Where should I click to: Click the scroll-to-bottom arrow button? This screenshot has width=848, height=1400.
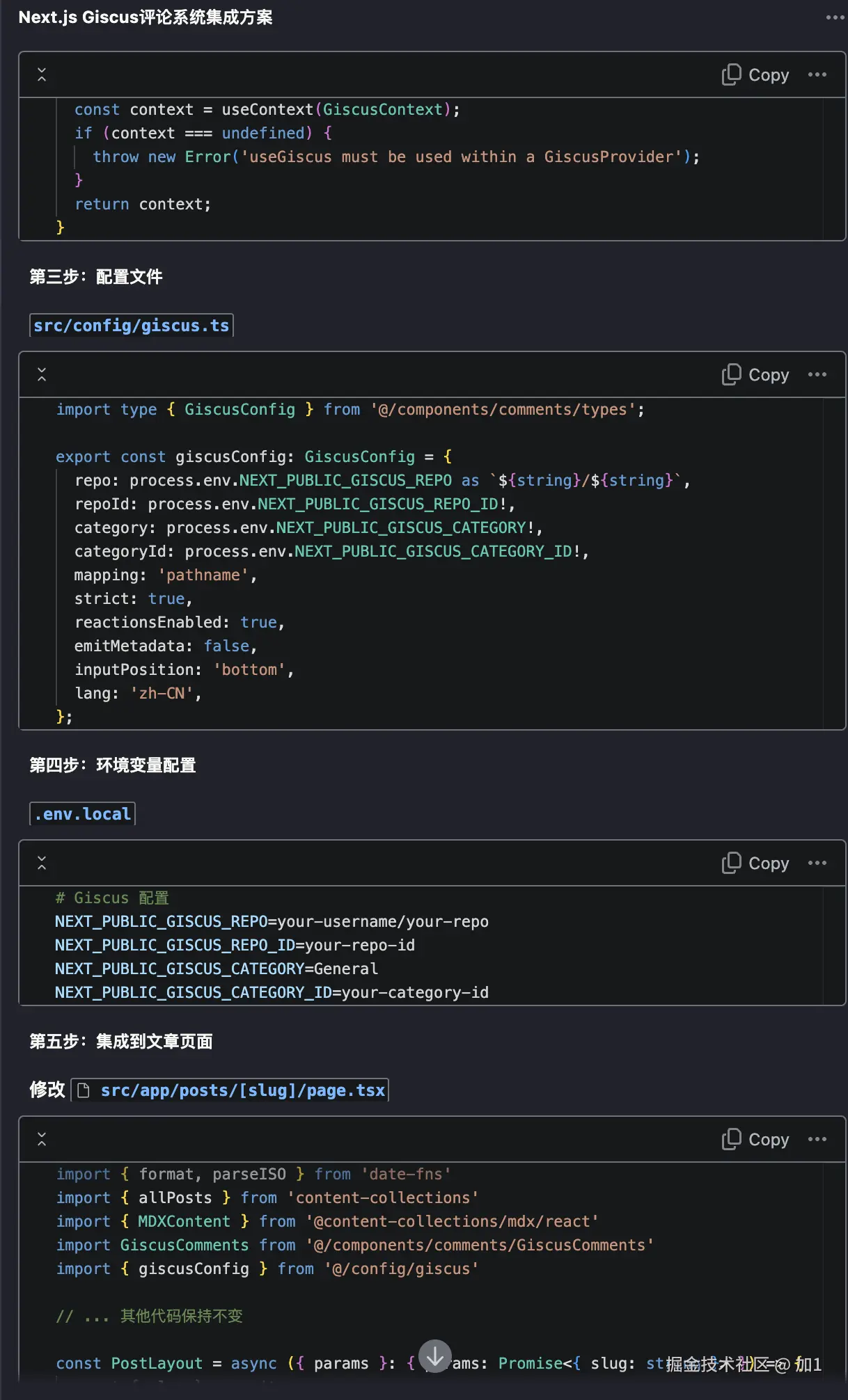[x=435, y=1356]
